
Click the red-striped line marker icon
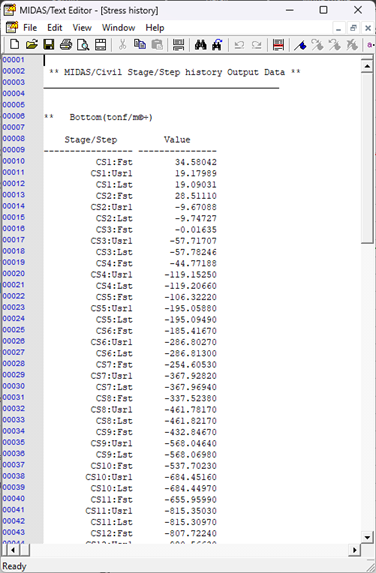pos(278,45)
